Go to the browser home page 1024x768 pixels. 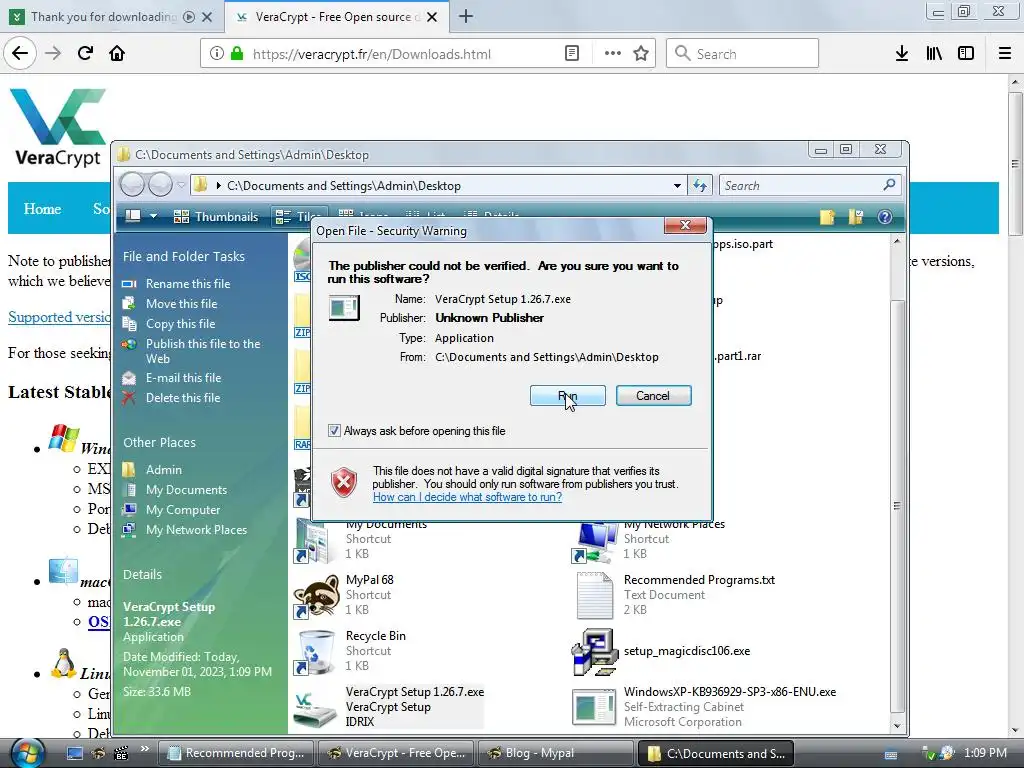pos(117,54)
